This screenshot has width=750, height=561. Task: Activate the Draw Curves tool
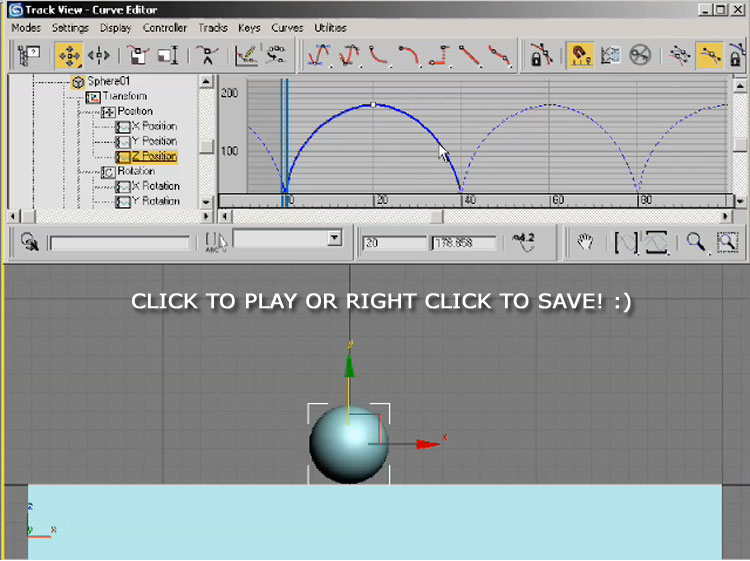[x=246, y=55]
